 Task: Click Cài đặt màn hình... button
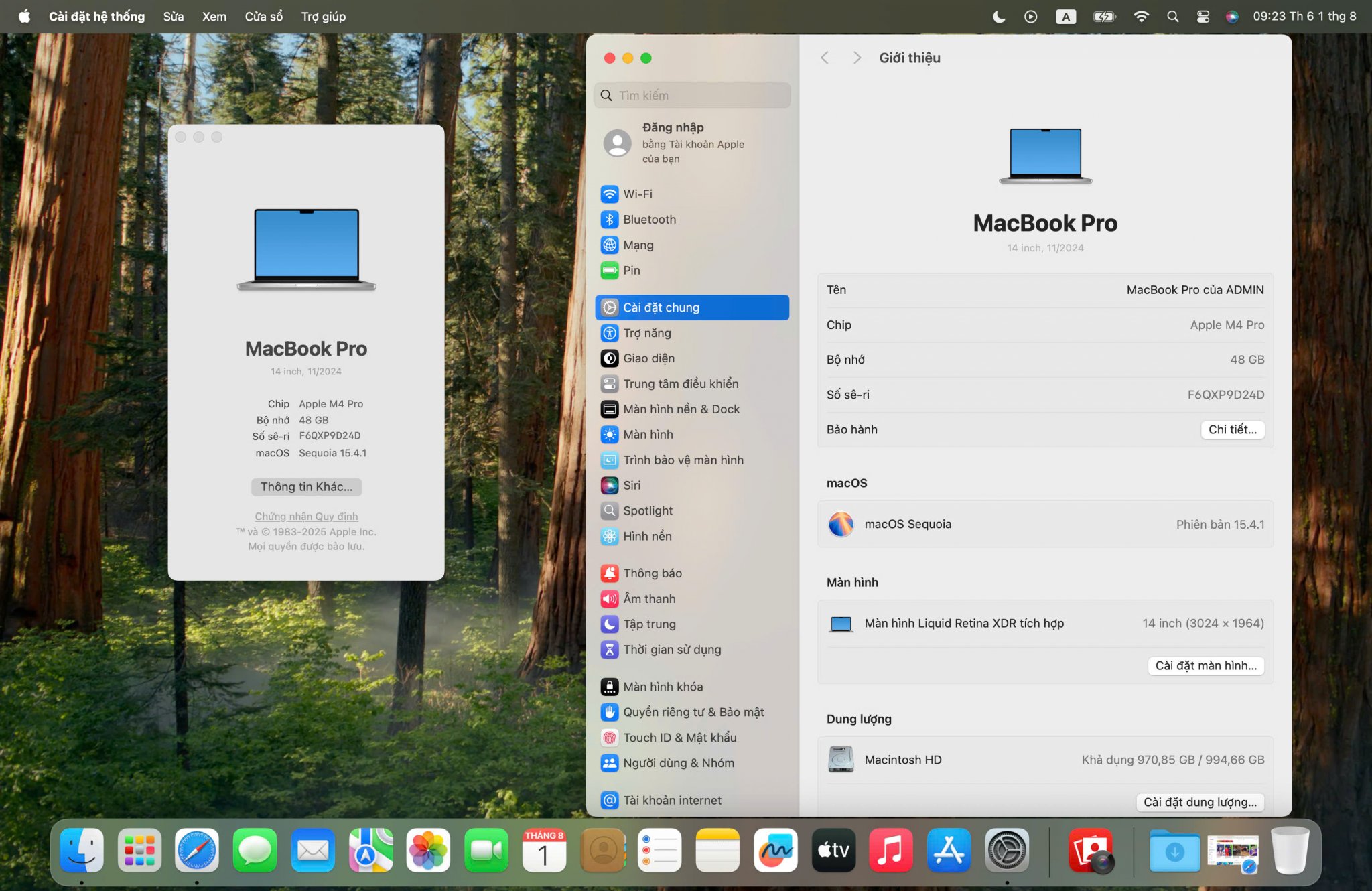pos(1206,665)
